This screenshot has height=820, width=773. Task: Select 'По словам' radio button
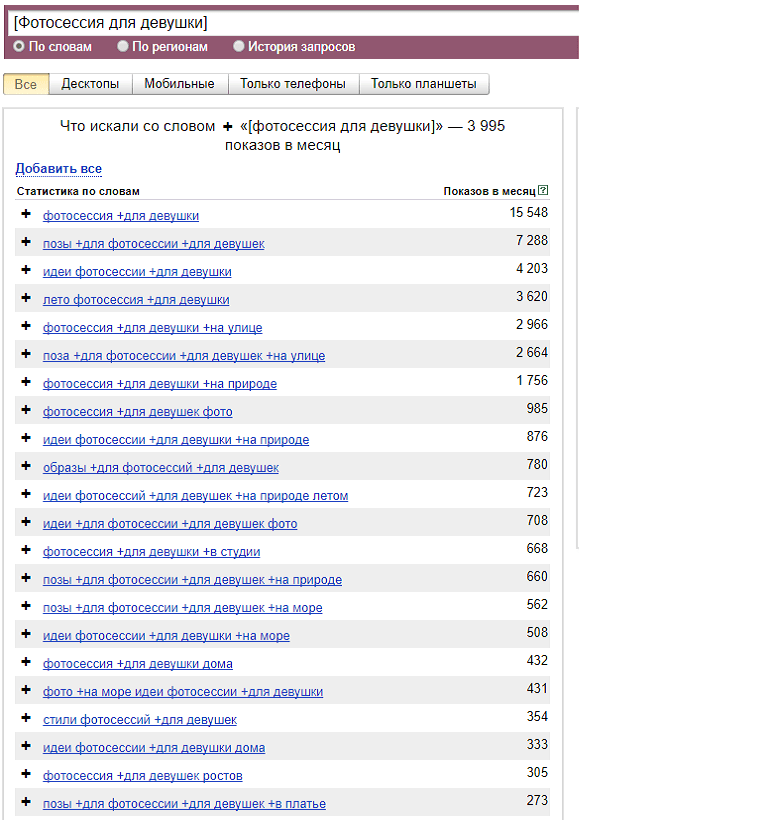coord(19,47)
